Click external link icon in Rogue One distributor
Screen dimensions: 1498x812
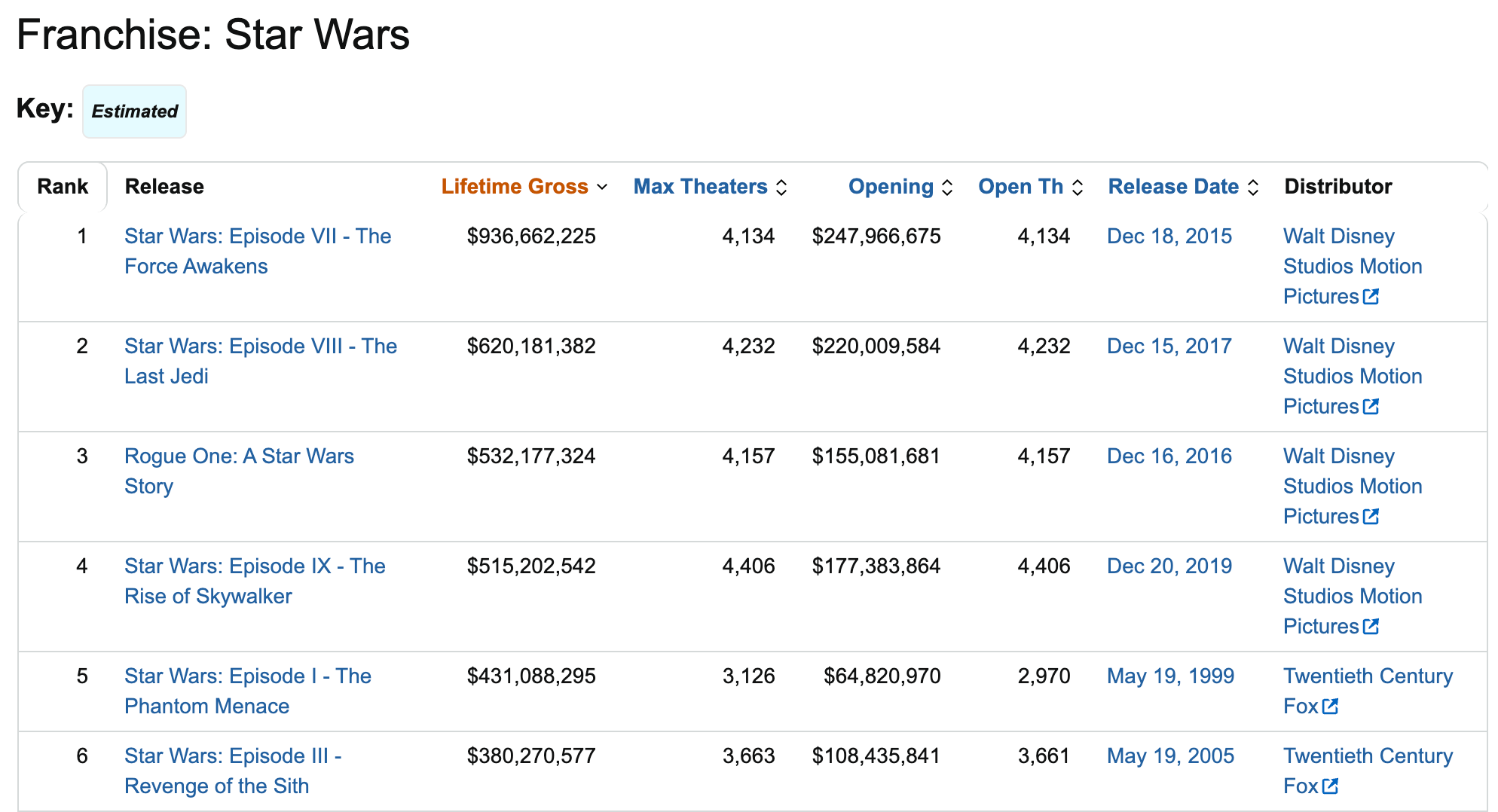click(1371, 517)
